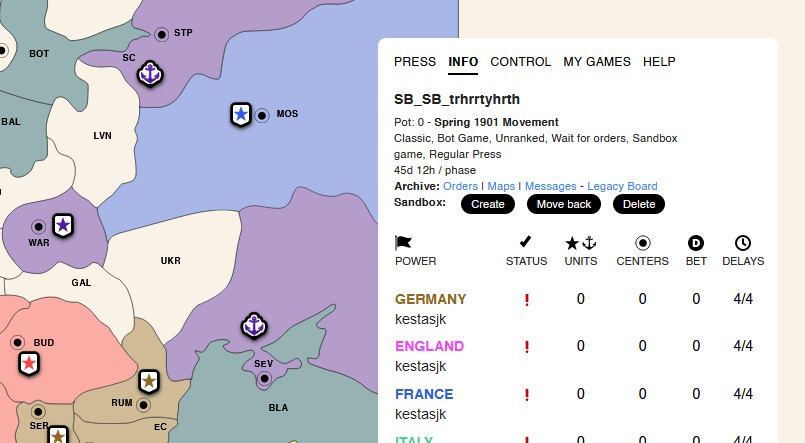The height and width of the screenshot is (443, 805).
Task: Select the purple army unit in Warsaw
Action: point(63,225)
